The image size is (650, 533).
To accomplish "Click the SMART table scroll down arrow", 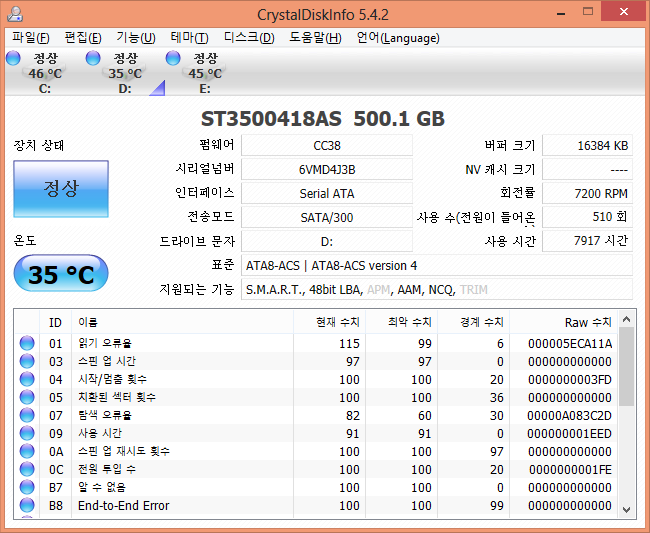I will point(626,509).
